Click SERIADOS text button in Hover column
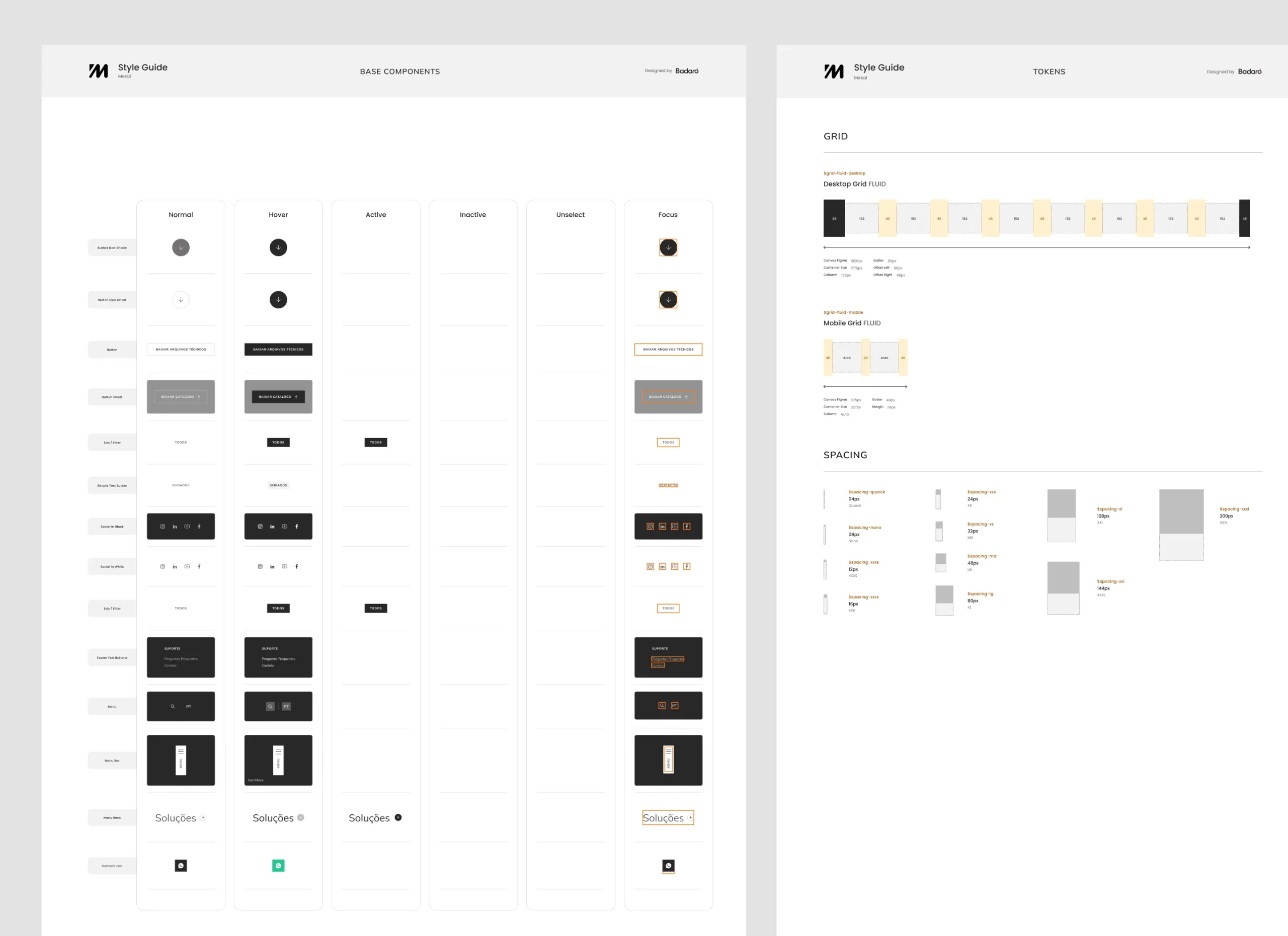 (x=278, y=485)
